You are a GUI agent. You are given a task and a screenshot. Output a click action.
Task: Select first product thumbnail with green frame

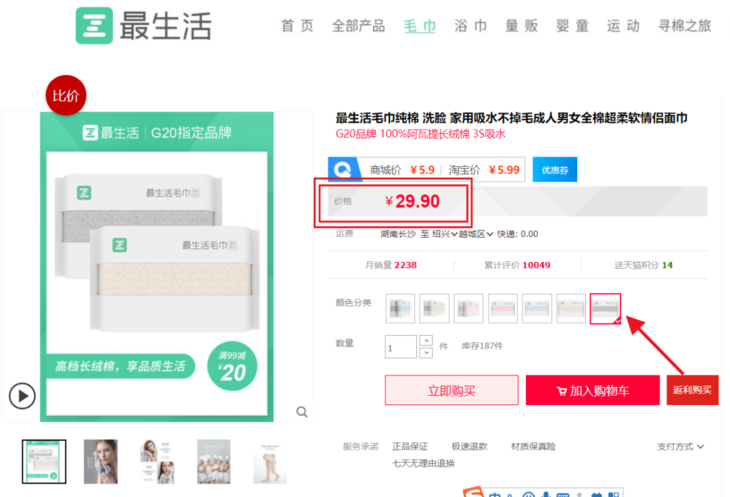click(44, 461)
